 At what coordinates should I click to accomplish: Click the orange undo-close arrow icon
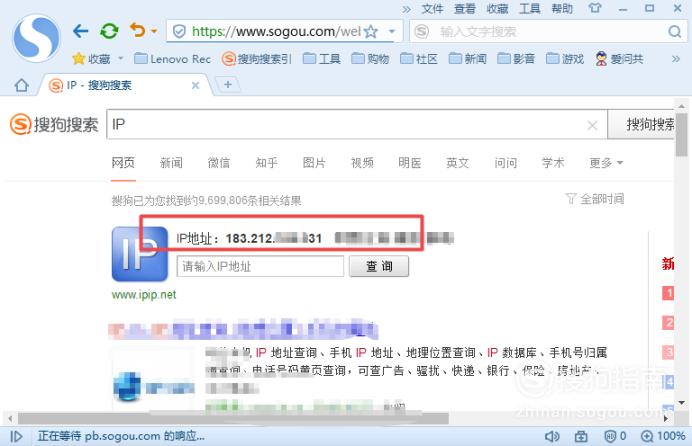pyautogui.click(x=138, y=30)
